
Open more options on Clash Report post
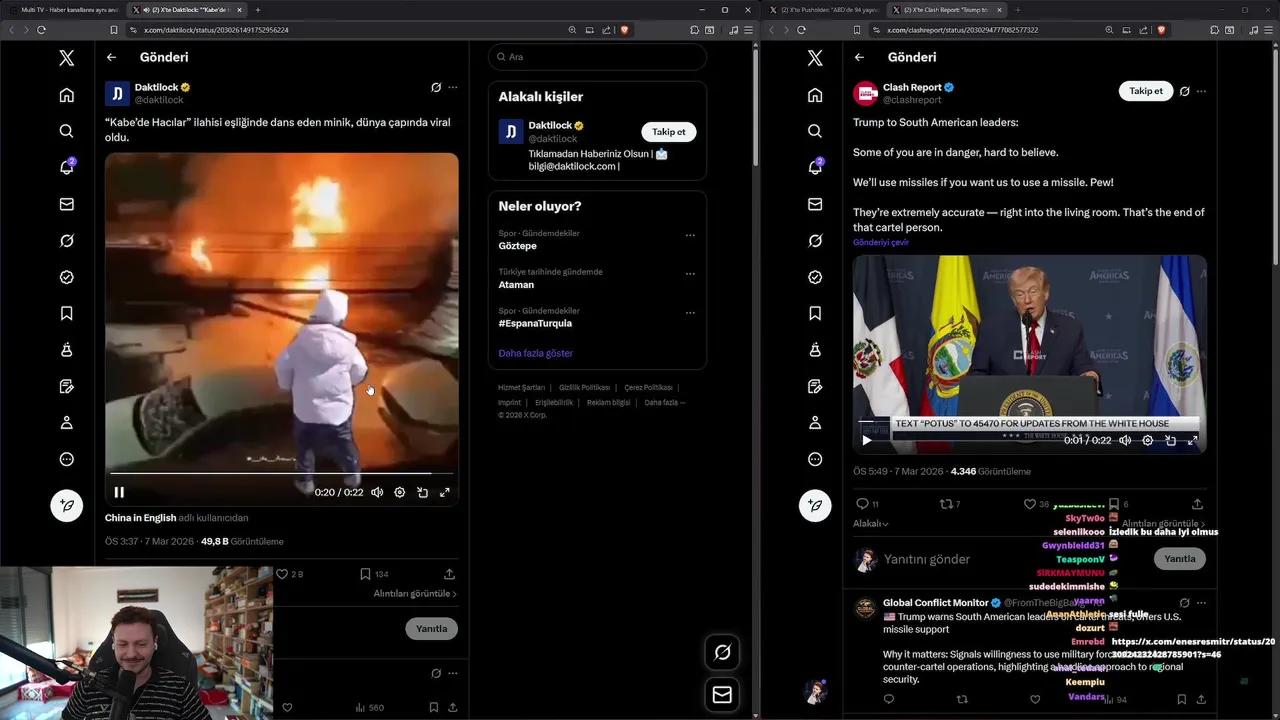(1201, 91)
